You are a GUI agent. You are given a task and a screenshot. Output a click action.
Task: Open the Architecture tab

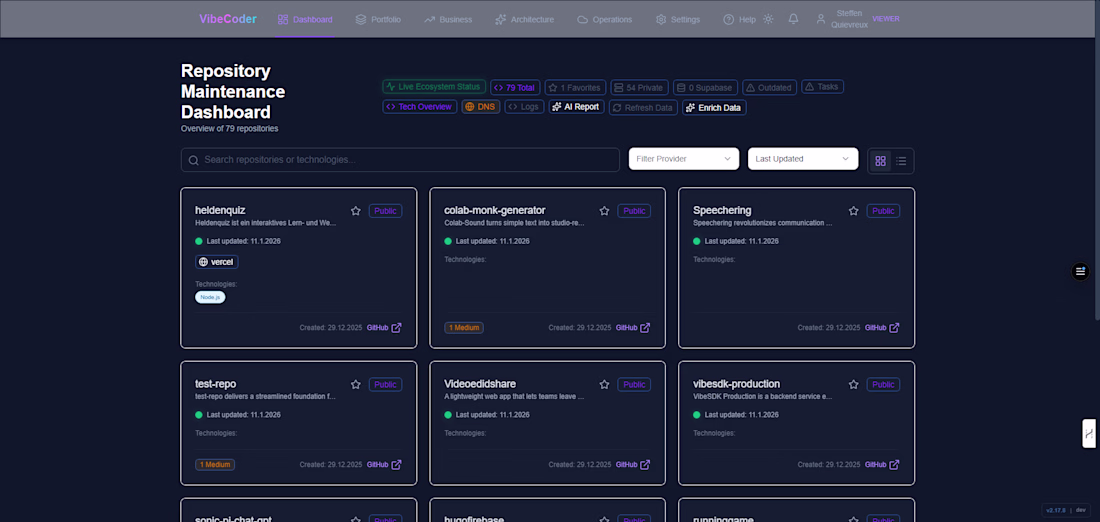(524, 20)
